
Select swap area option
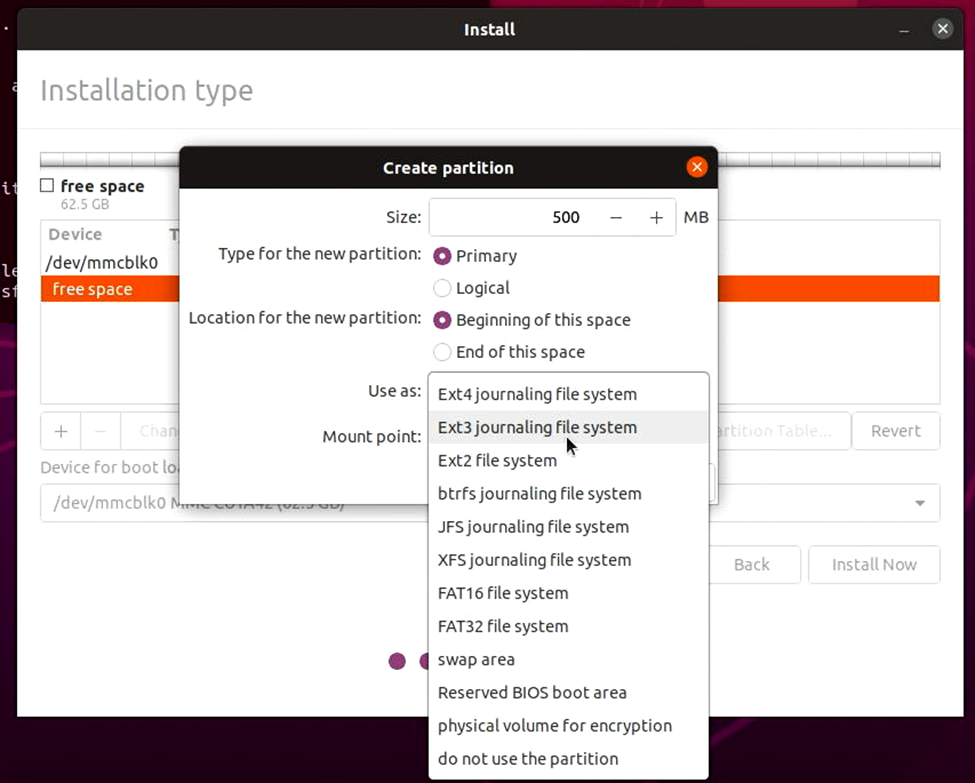(568, 659)
